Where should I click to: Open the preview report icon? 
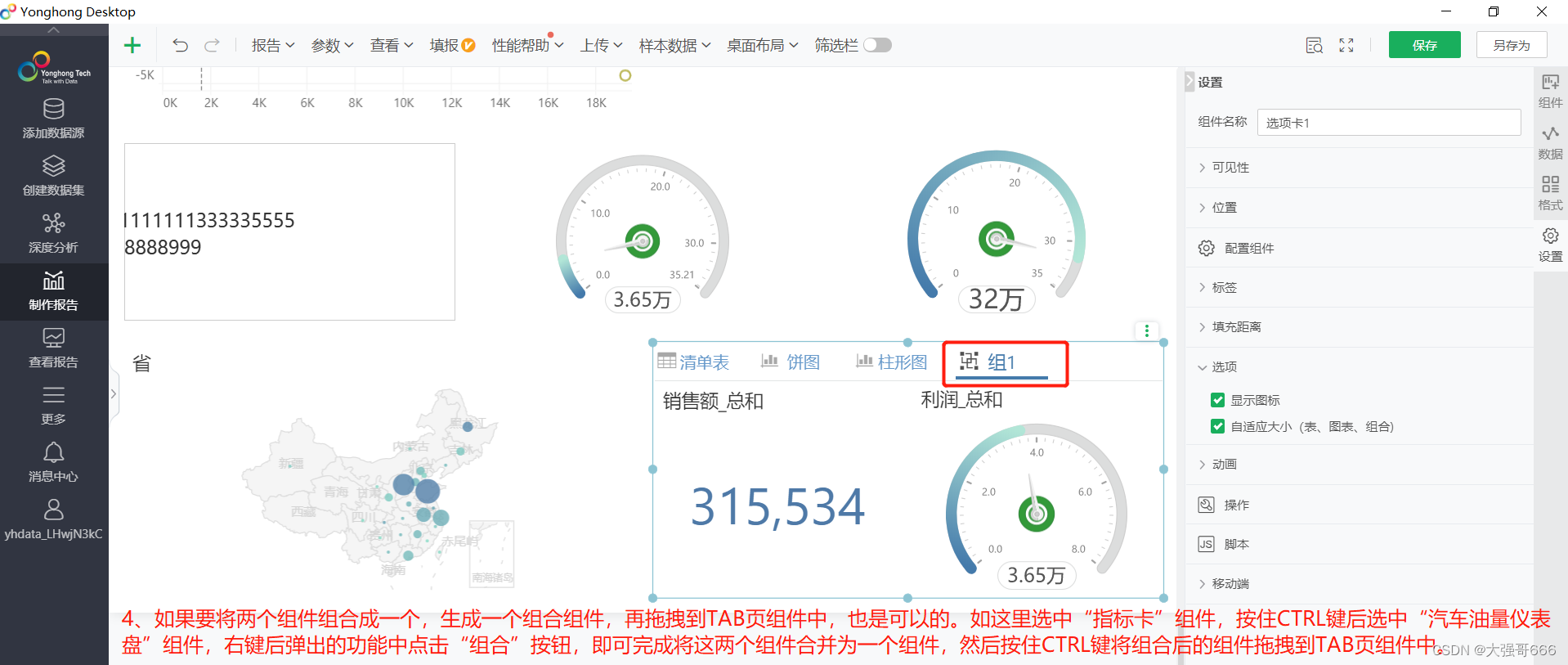1314,46
